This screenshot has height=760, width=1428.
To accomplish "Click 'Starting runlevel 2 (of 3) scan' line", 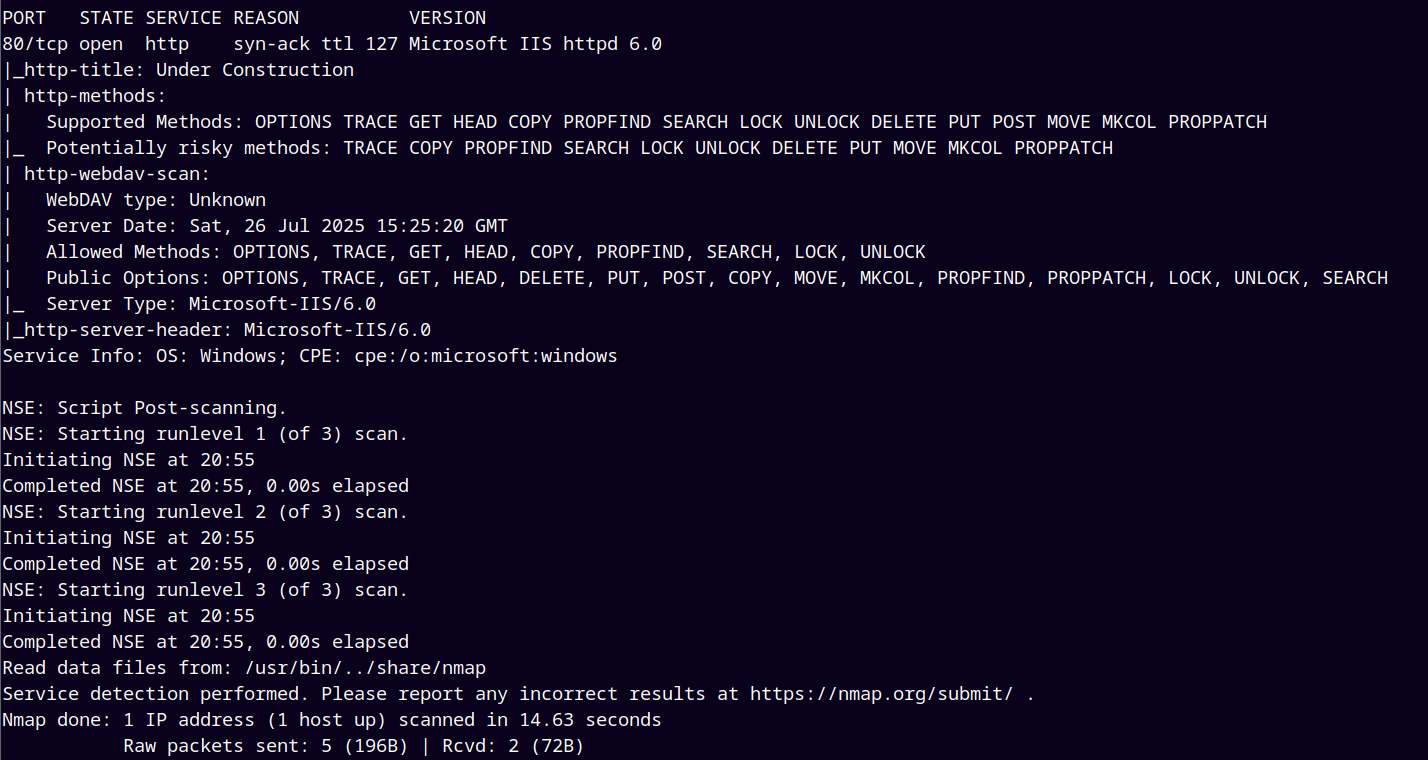I will 205,512.
